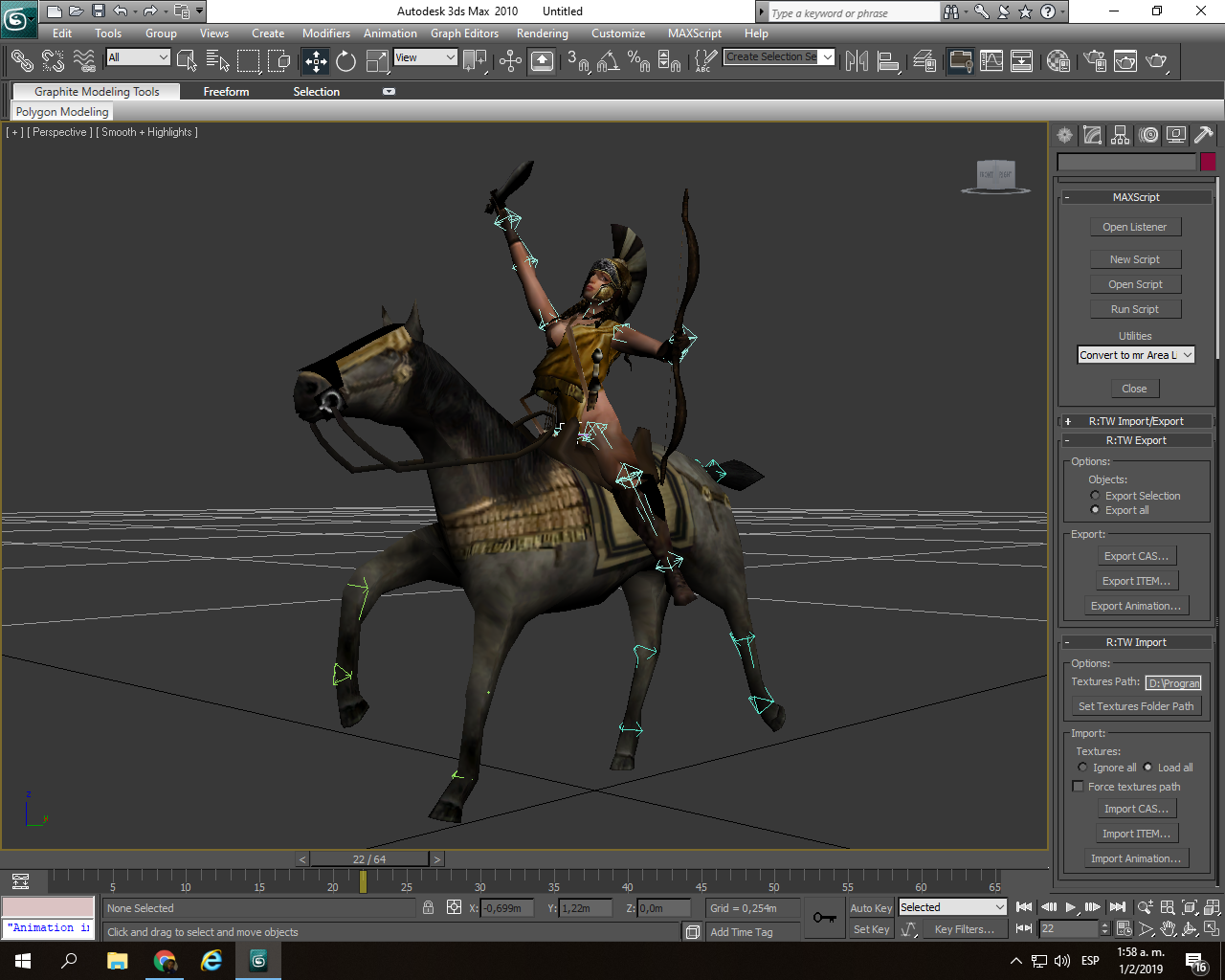
Task: Activate the Unlink Selection tool
Action: click(53, 61)
